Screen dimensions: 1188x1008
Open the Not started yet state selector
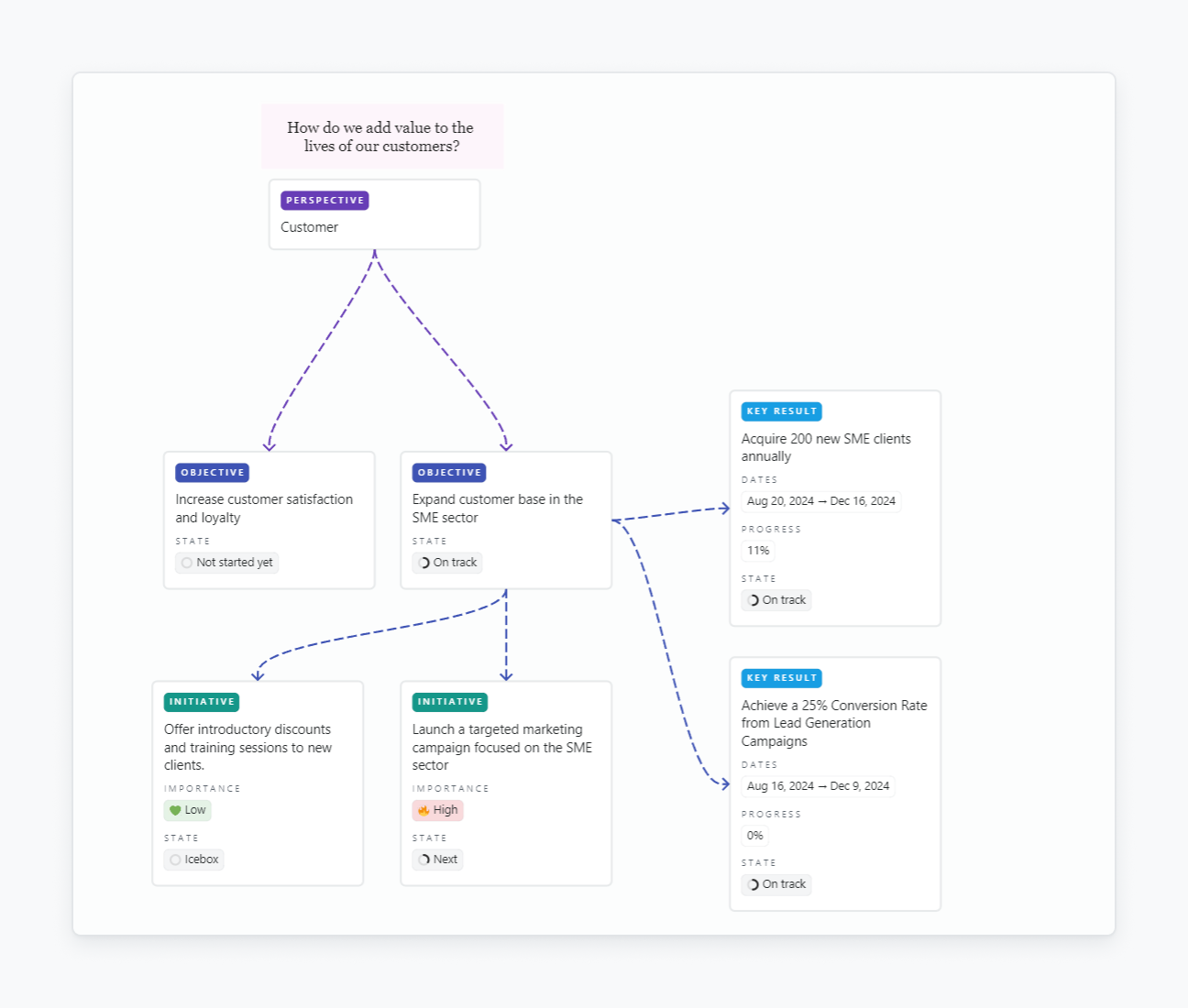[227, 563]
